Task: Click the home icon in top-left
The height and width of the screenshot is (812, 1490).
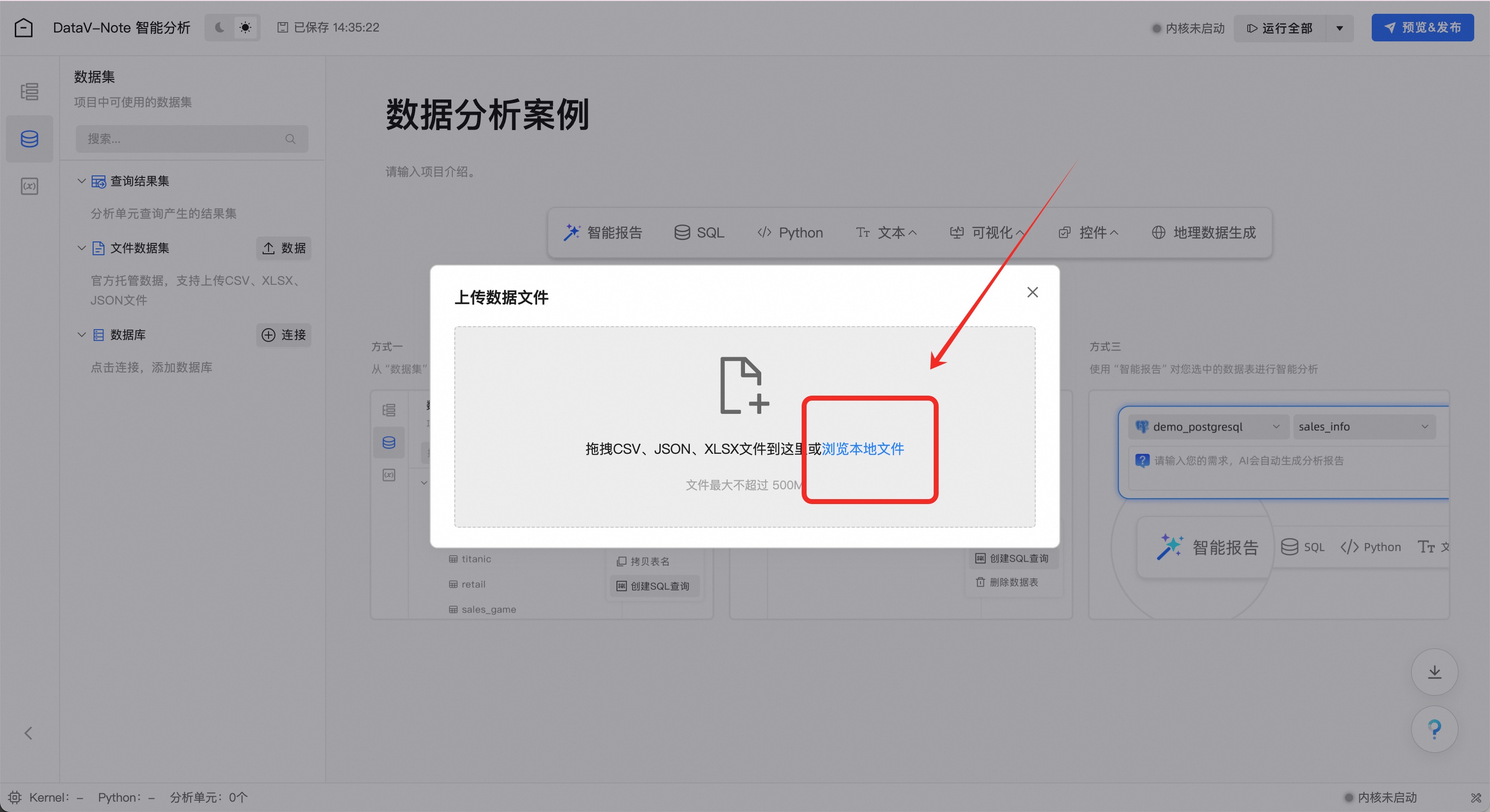Action: [23, 27]
